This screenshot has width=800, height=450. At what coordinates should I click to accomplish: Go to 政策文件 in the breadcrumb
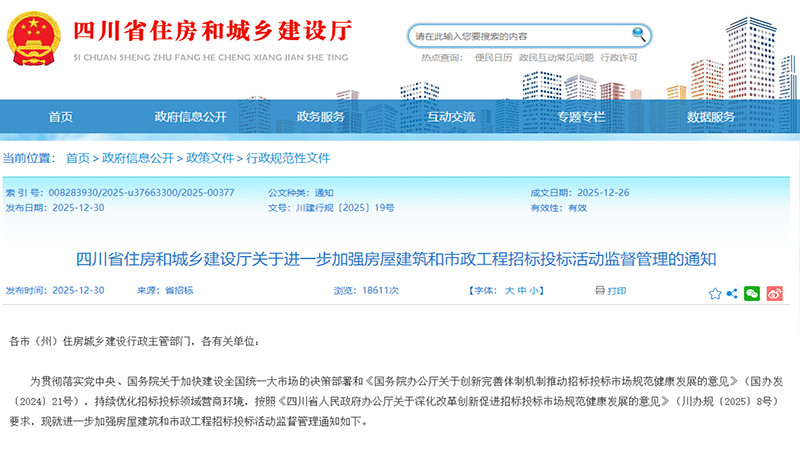point(210,158)
